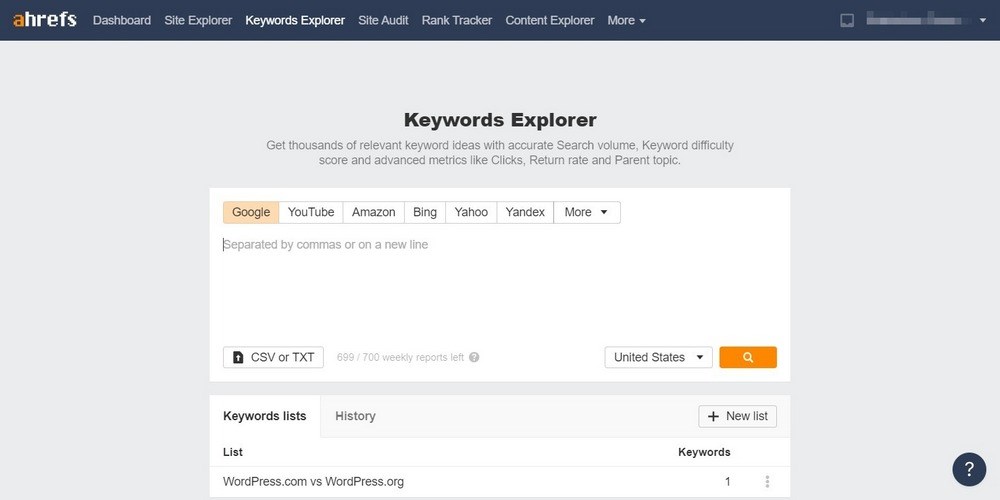This screenshot has height=500, width=1000.
Task: Click the 699 / 700 weekly reports left text
Action: [401, 357]
